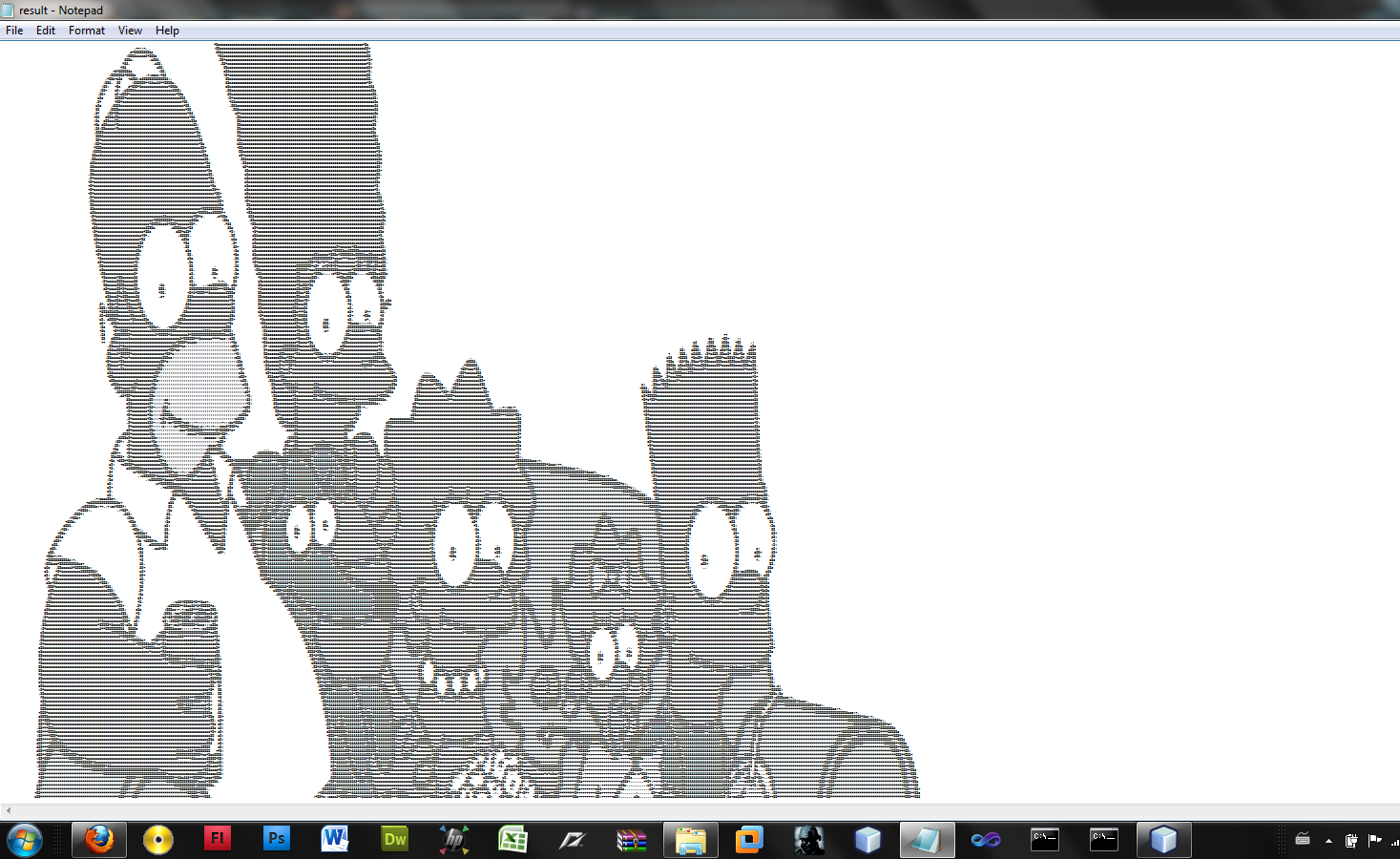The width and height of the screenshot is (1400, 859).
Task: Click inside the Notepad text area
Action: pyautogui.click(x=700, y=420)
